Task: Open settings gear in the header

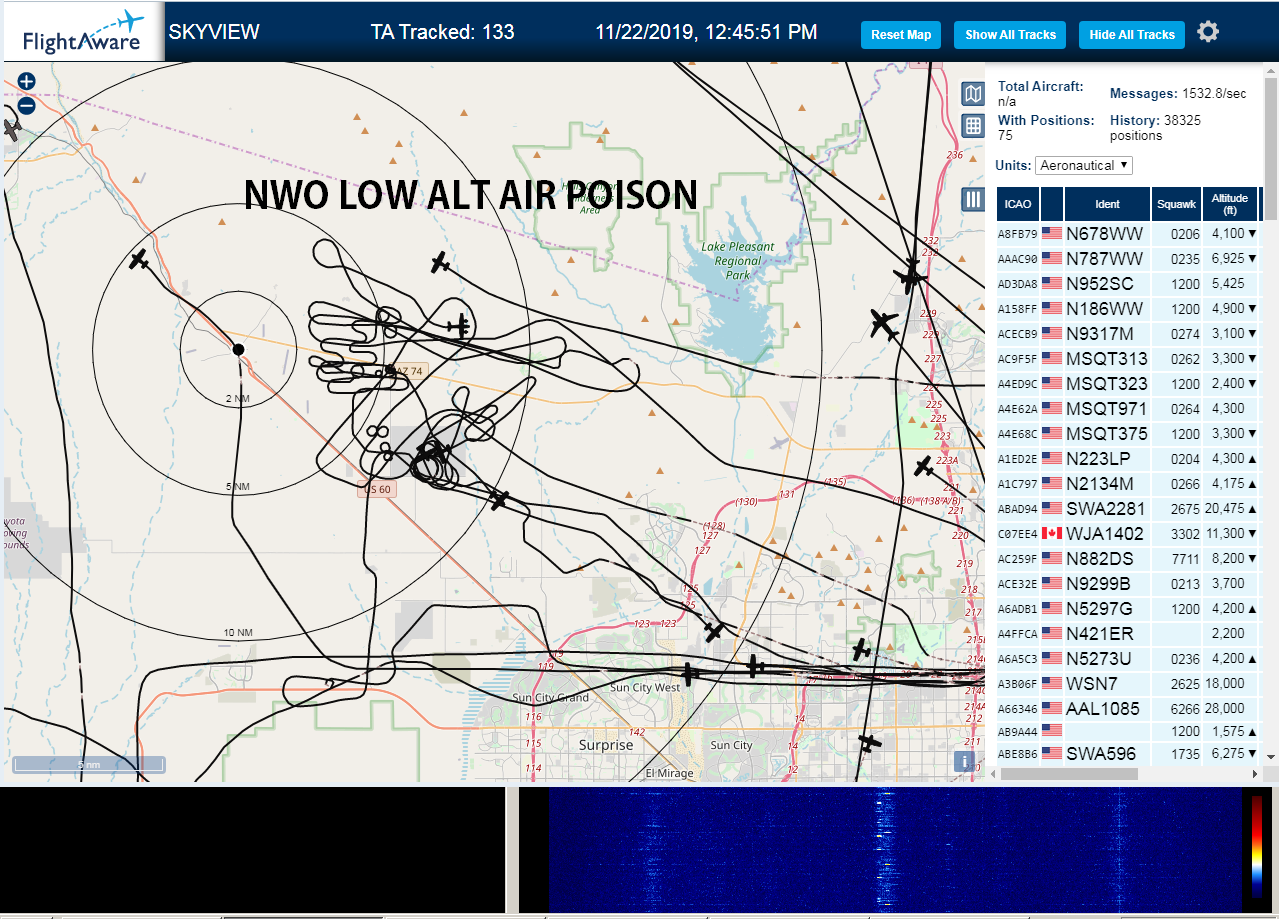Action: pyautogui.click(x=1208, y=32)
